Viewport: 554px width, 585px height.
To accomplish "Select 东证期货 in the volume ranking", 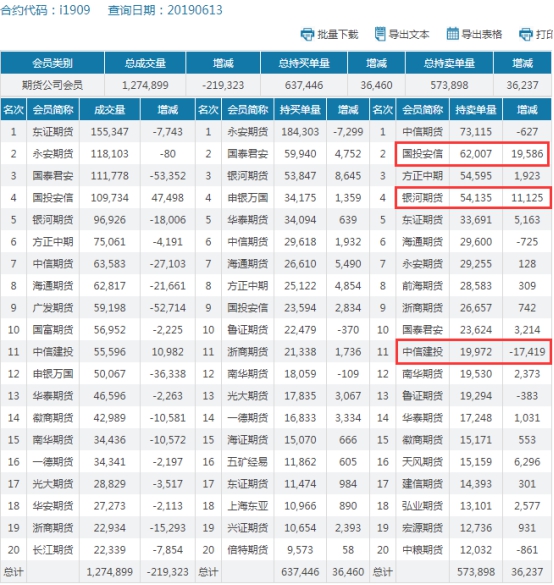I will click(x=53, y=132).
